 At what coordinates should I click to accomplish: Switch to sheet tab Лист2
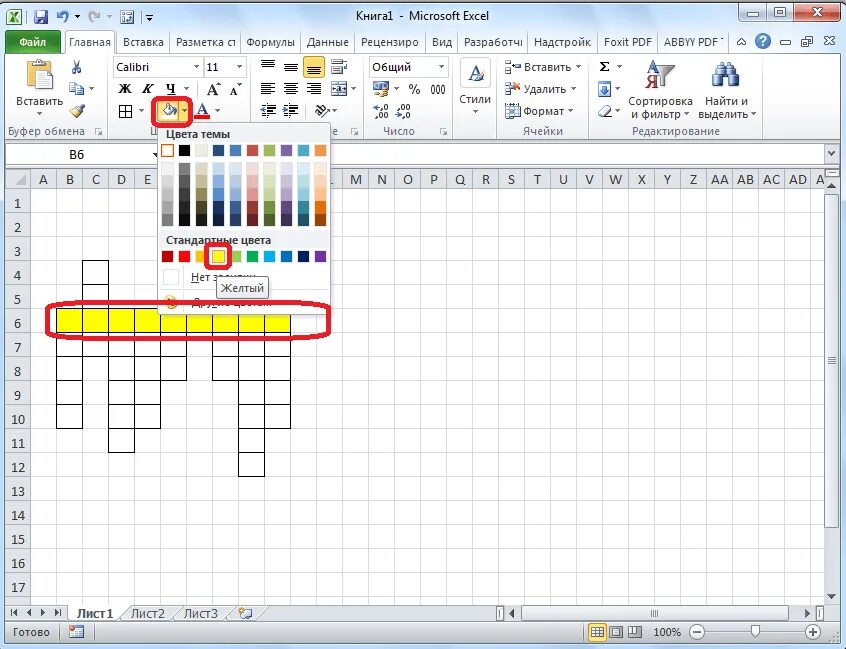click(x=148, y=613)
